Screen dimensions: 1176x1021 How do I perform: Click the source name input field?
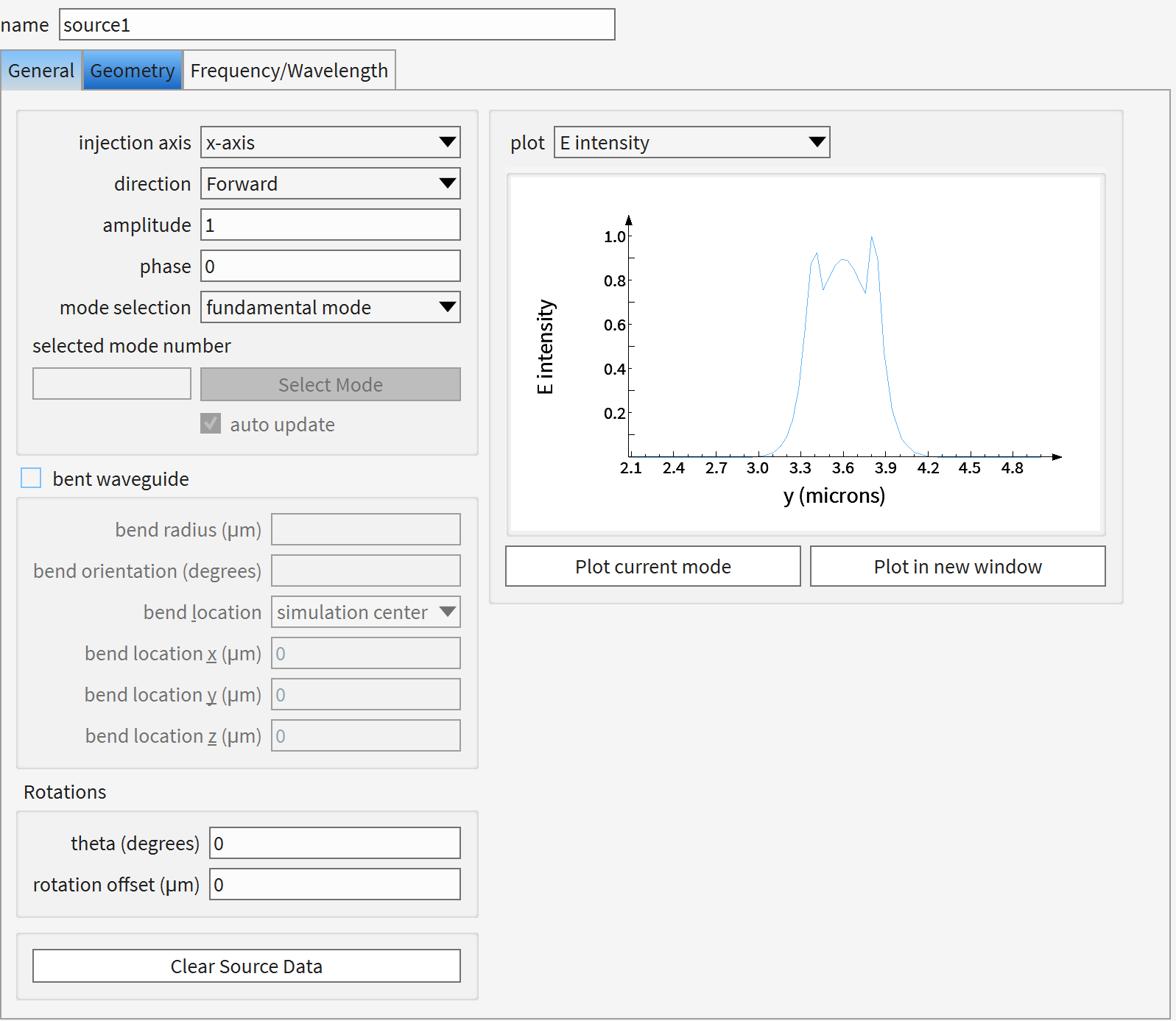(x=337, y=25)
